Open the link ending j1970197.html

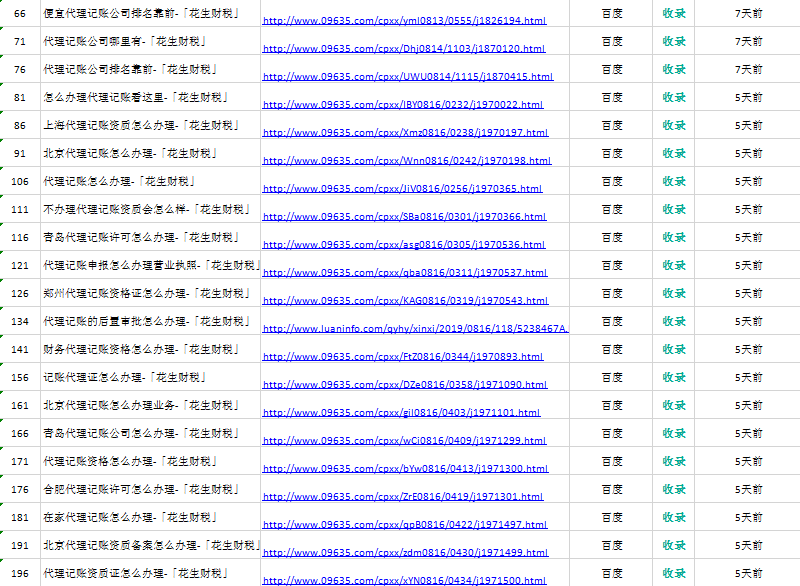405,133
